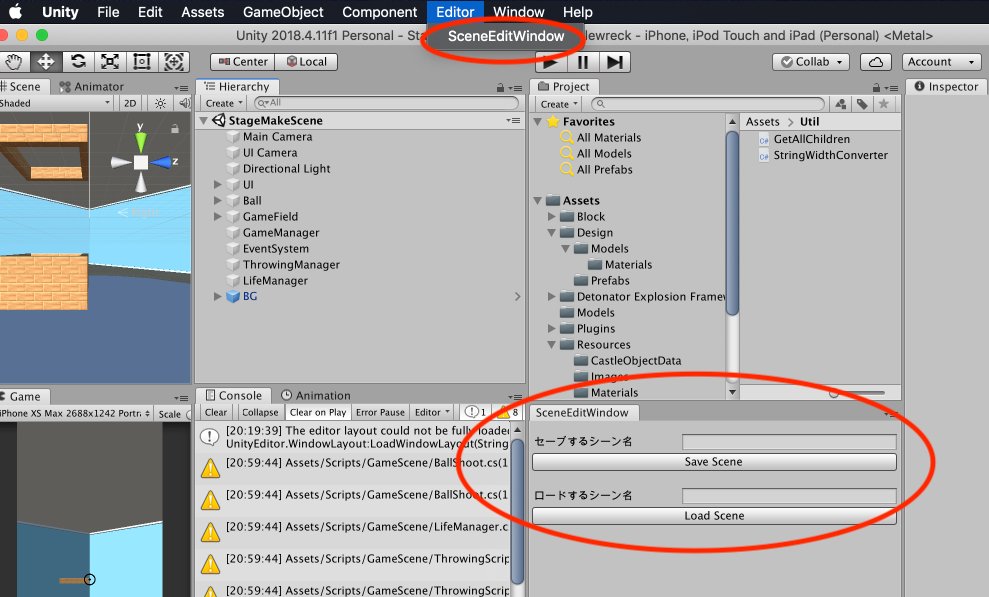Collapse the Design folder
This screenshot has width=989, height=597.
click(x=552, y=233)
